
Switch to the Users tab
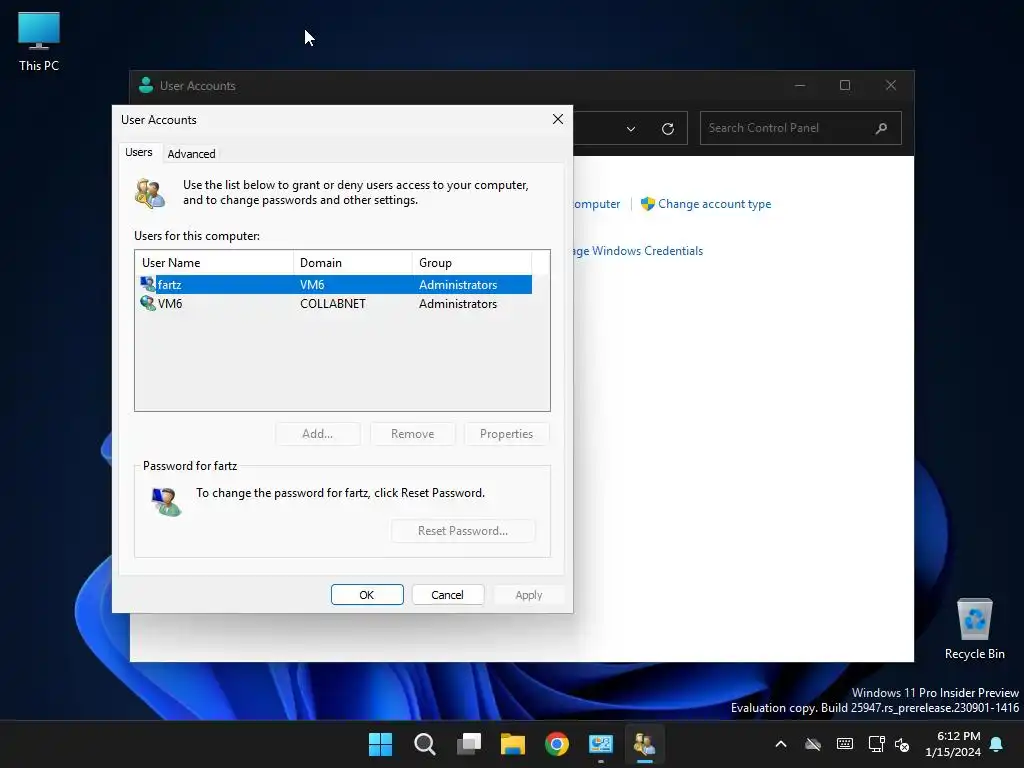[138, 152]
